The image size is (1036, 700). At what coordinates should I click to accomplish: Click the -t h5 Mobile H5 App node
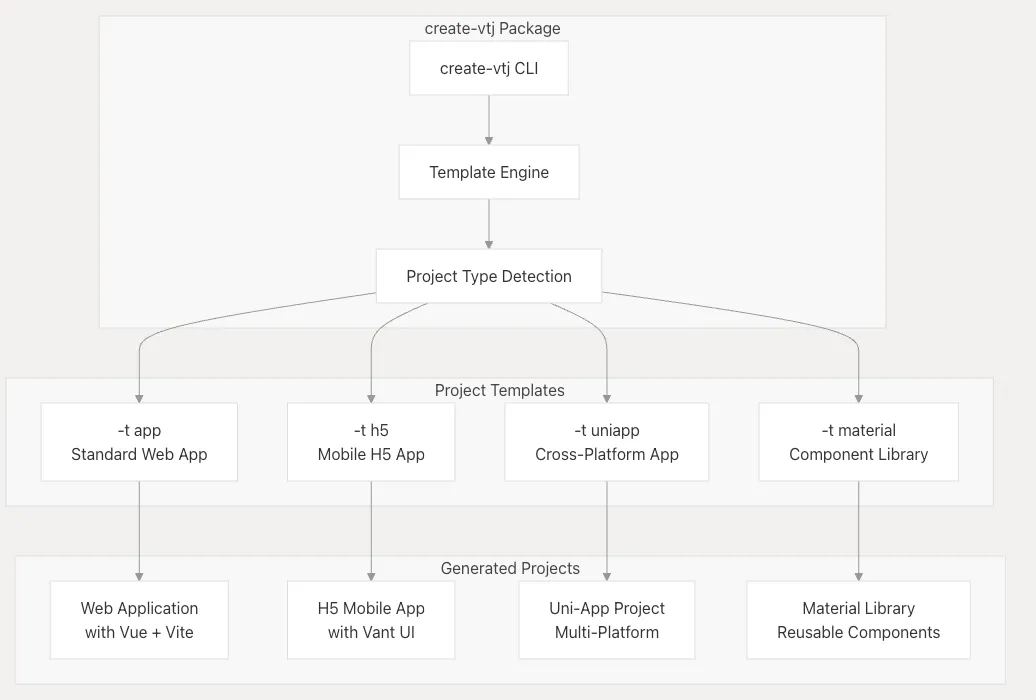(371, 442)
